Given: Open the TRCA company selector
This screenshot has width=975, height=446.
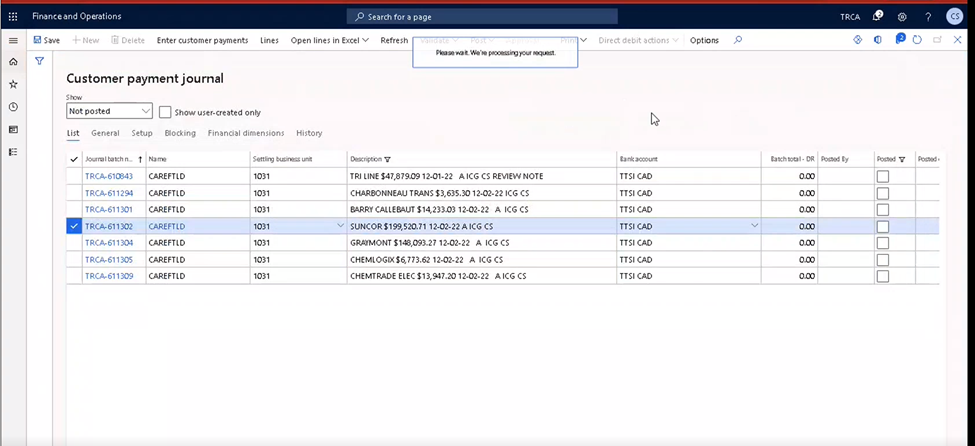Looking at the screenshot, I should [850, 17].
